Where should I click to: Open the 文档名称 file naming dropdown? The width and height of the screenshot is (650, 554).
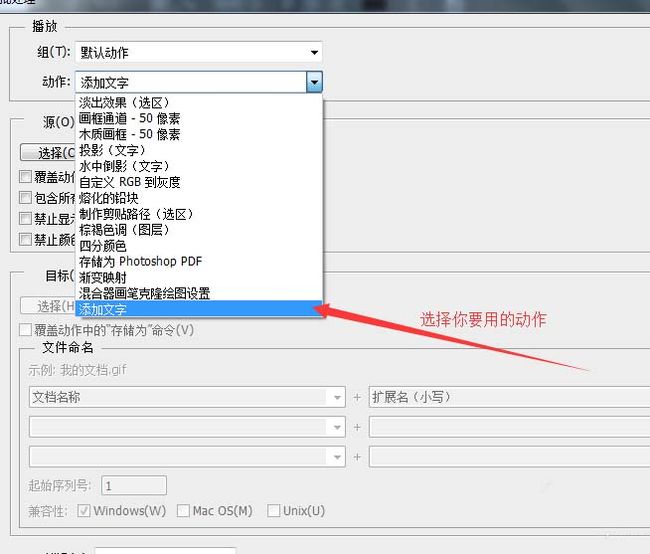[187, 397]
